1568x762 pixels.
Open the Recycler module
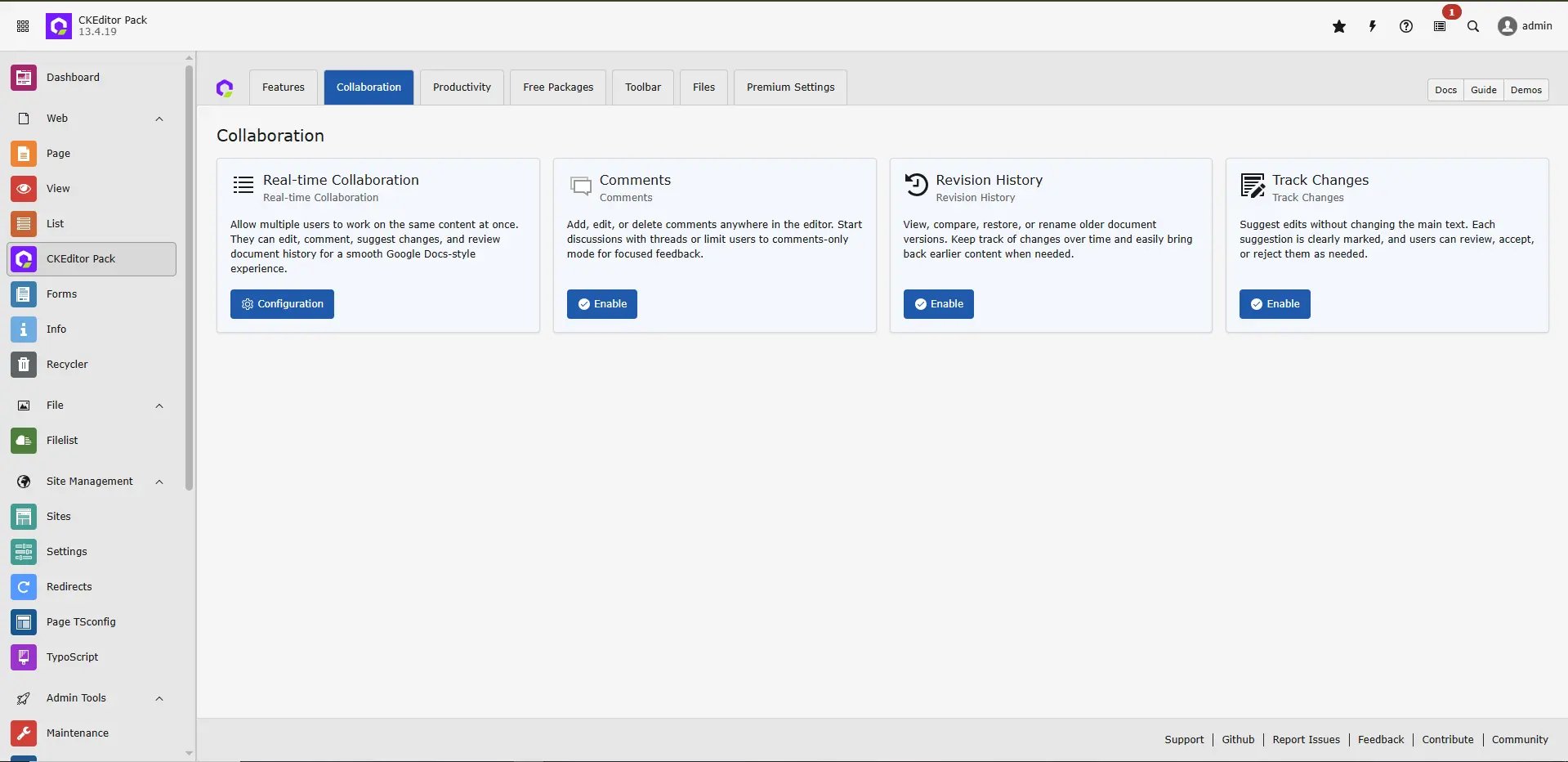pyautogui.click(x=92, y=365)
